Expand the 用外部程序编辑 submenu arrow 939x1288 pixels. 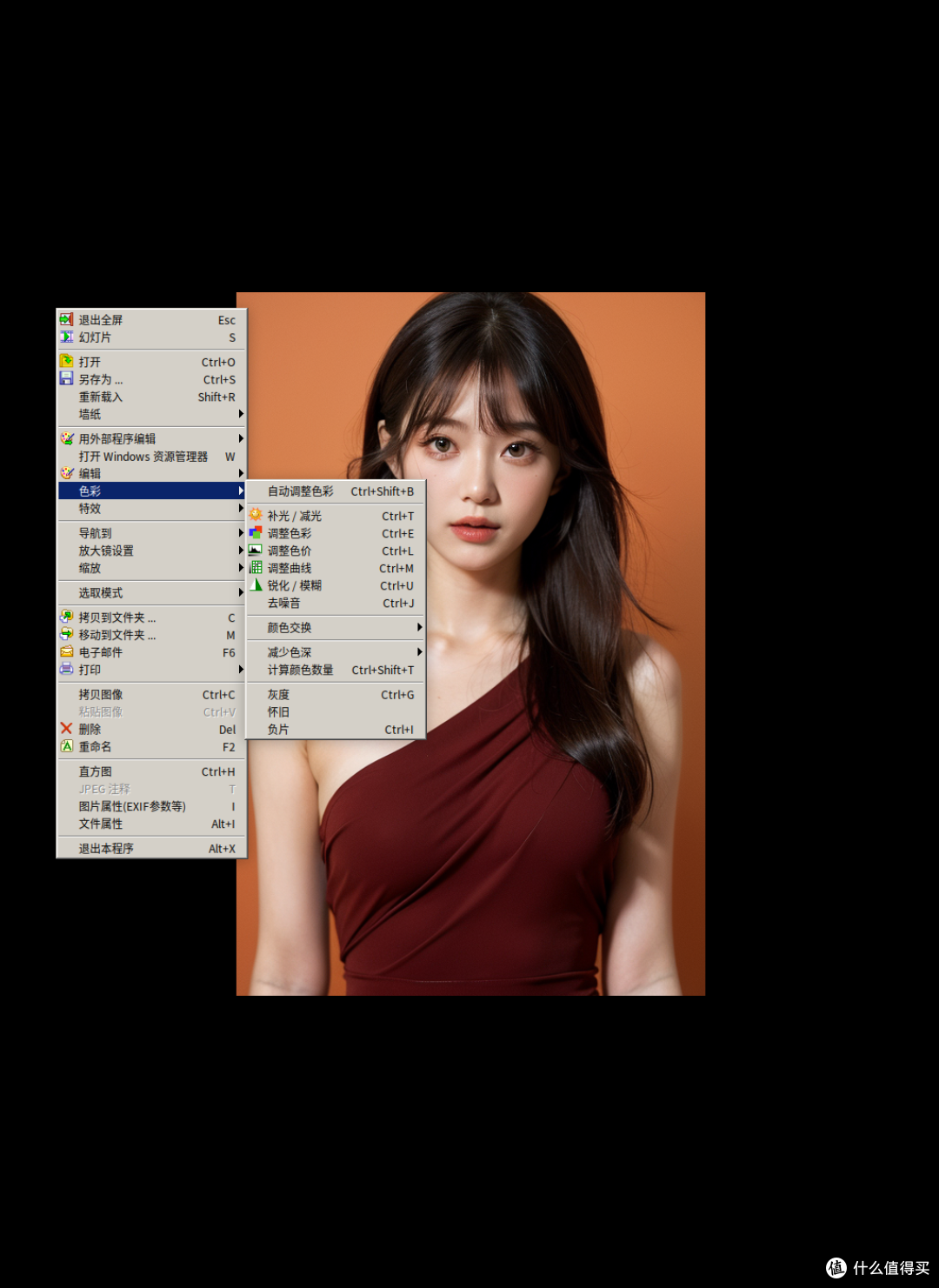click(241, 438)
